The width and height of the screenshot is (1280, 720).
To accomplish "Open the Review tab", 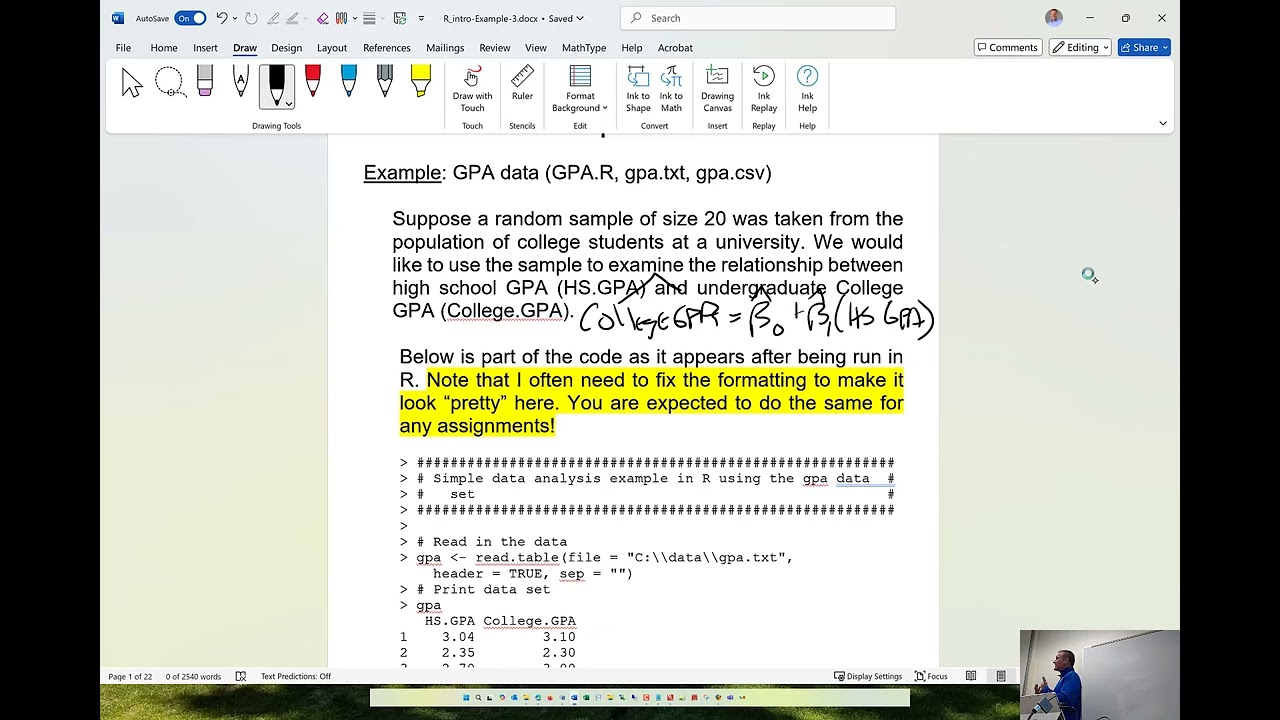I will [494, 47].
